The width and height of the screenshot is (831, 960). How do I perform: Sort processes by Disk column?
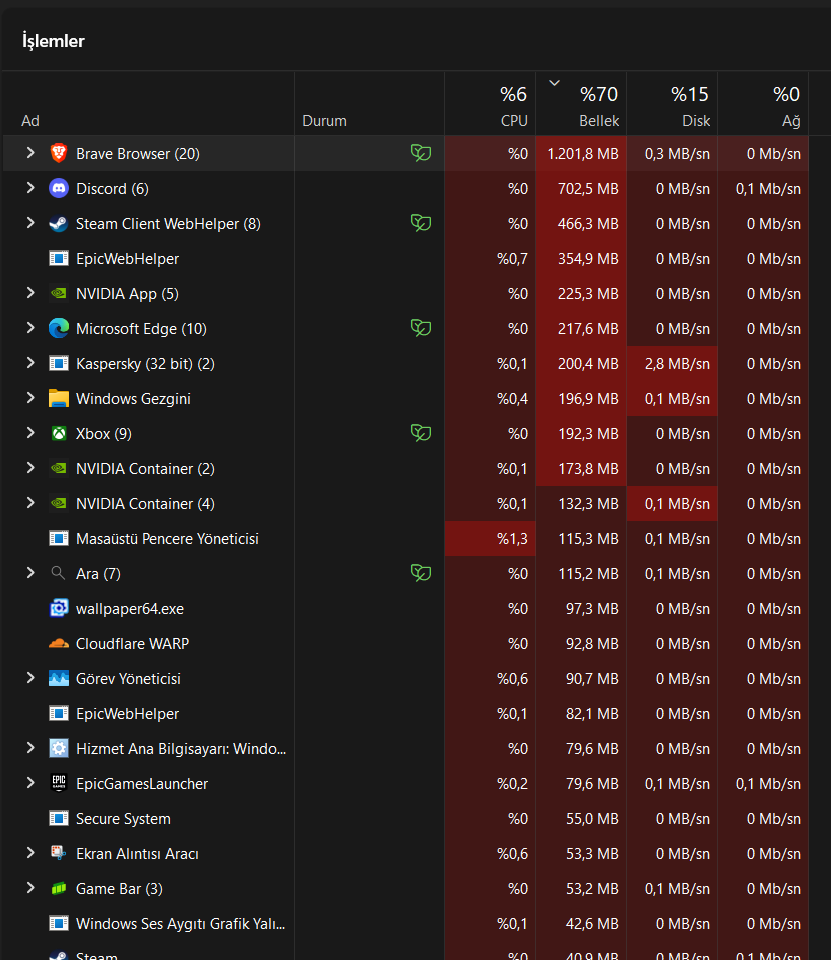coord(672,103)
